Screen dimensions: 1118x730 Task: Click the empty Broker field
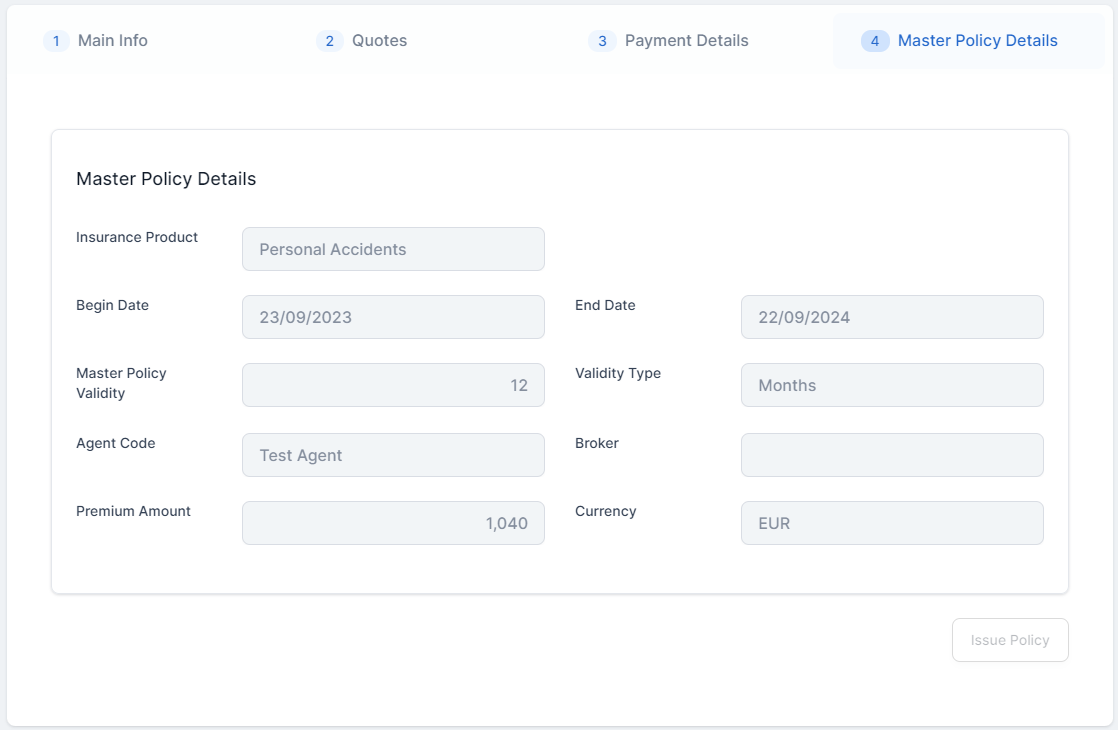[x=892, y=455]
